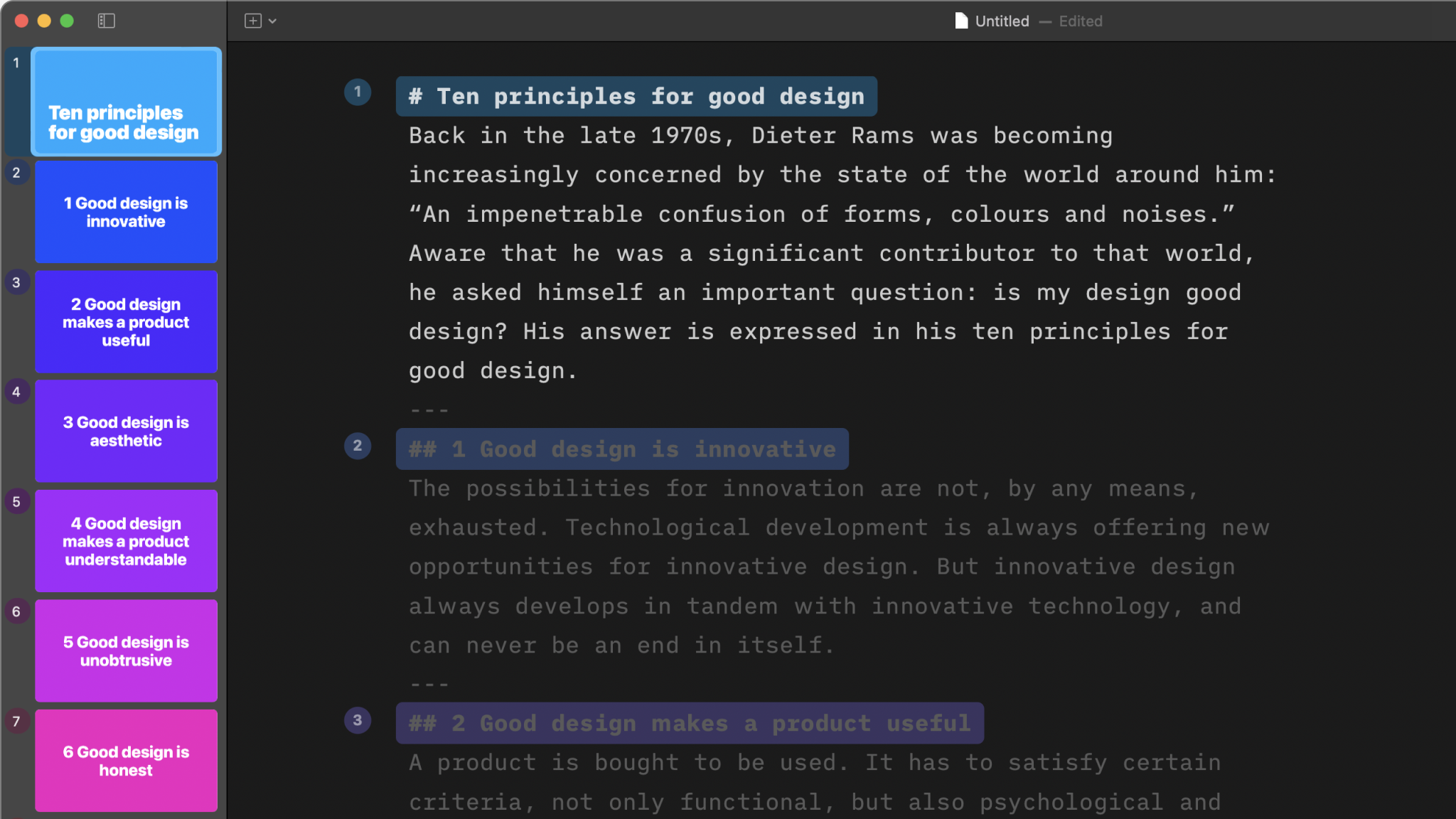1456x819 pixels.
Task: Open the '5 Good design is unobtrusive' slide
Action: (126, 651)
